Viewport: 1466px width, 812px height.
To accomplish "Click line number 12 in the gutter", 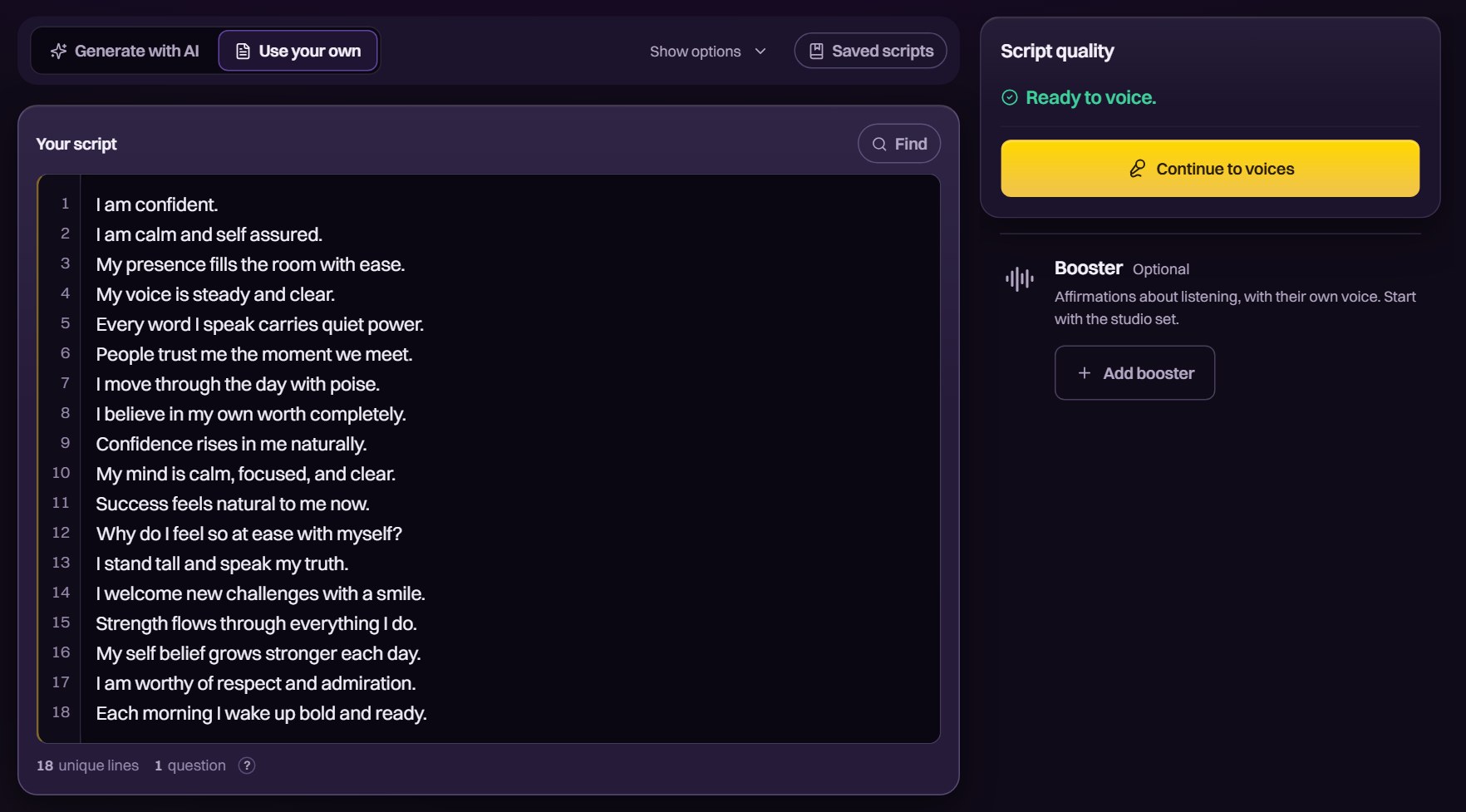I will tap(61, 533).
